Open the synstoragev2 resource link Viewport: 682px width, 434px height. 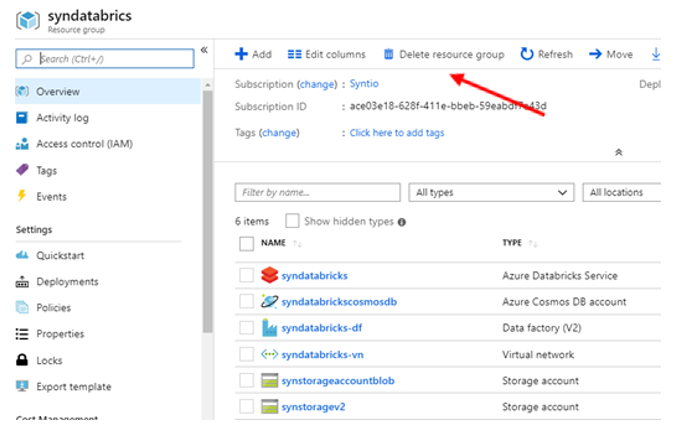tap(313, 407)
